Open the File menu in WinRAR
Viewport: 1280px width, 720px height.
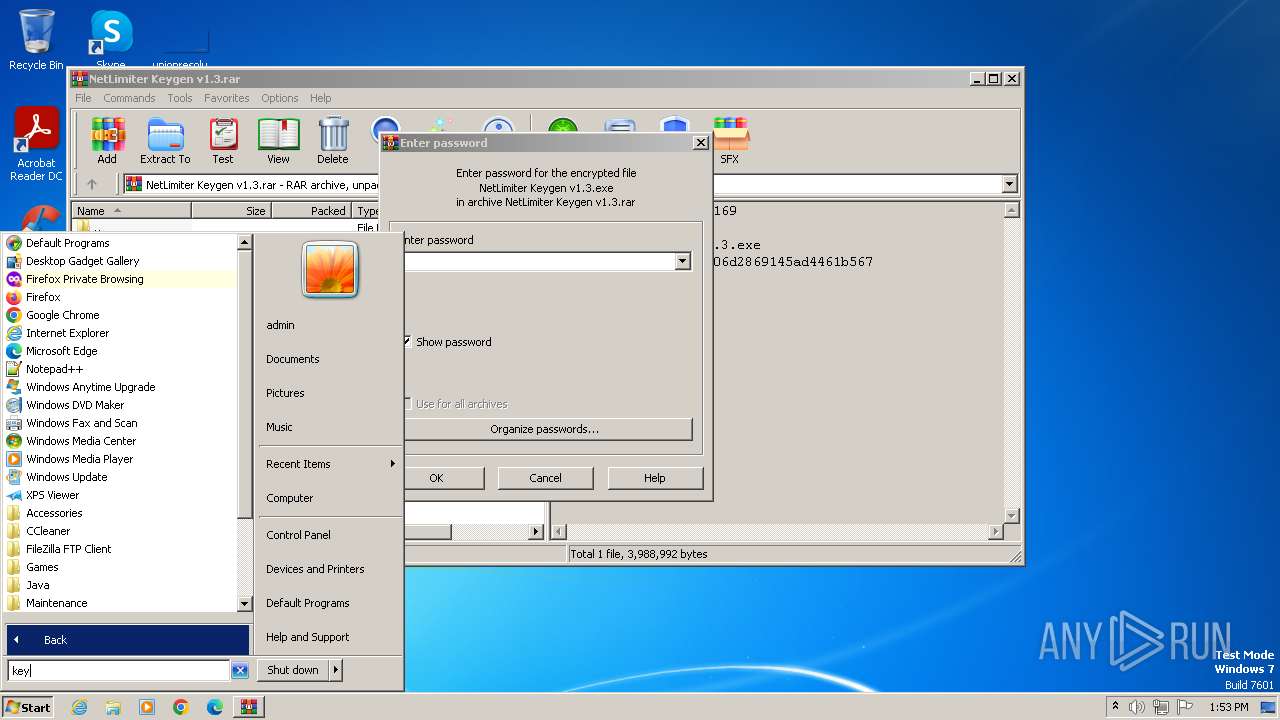pos(83,98)
